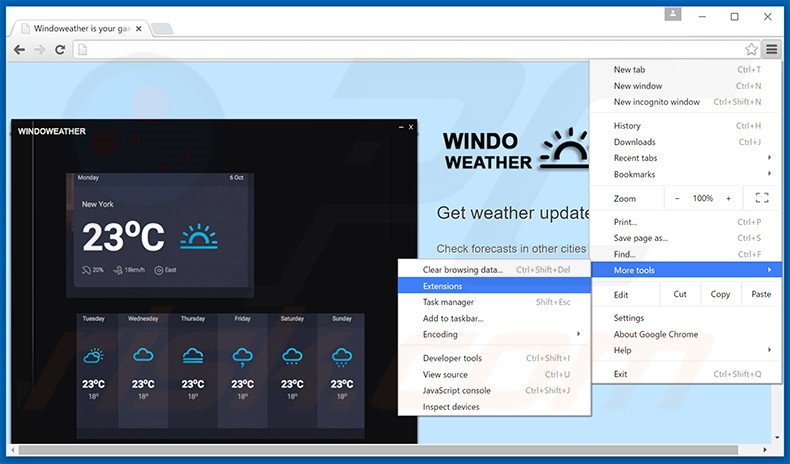This screenshot has width=790, height=464.
Task: Click the scroll down arrow on vertical scrollbar
Action: coord(776,437)
